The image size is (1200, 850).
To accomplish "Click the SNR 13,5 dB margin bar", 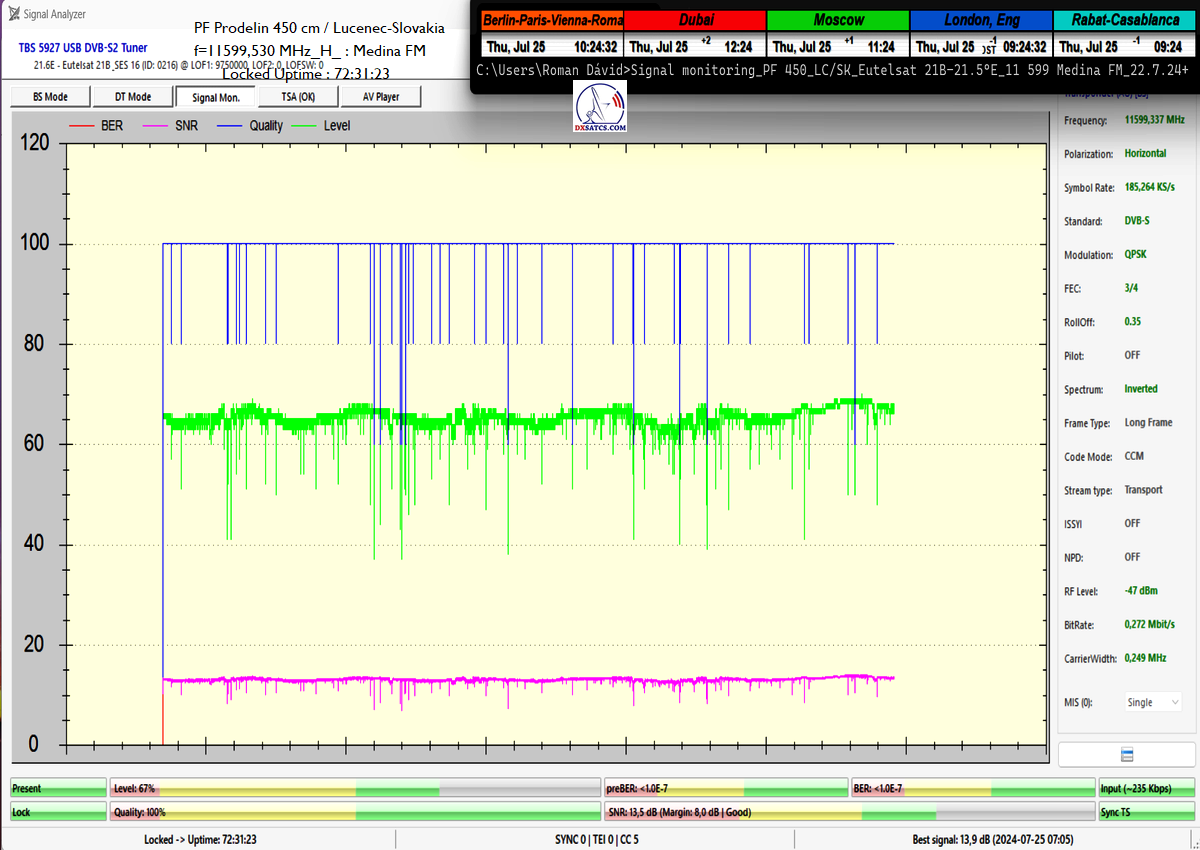I will tap(848, 812).
